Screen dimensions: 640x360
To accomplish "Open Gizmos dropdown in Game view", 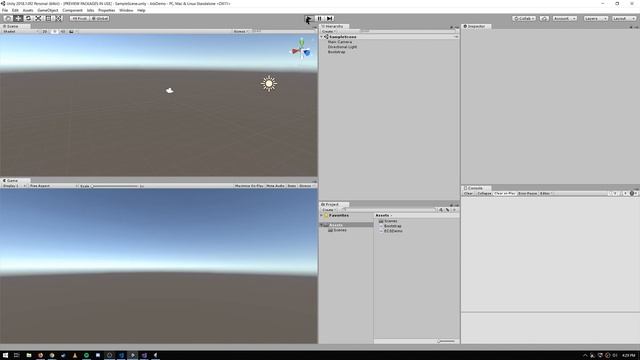I will [x=306, y=186].
